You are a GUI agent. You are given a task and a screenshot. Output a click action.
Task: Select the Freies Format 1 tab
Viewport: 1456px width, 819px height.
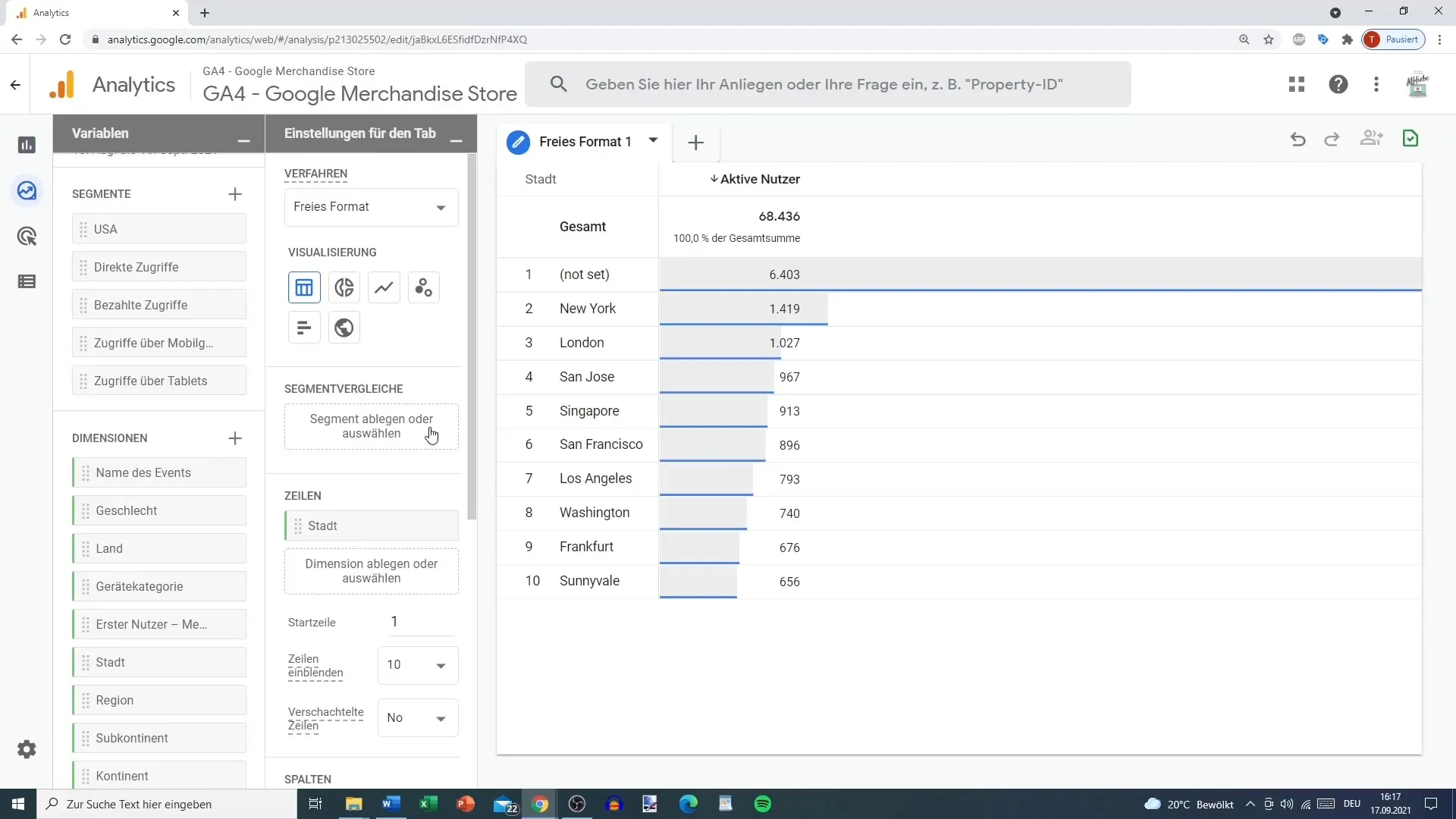pos(585,142)
